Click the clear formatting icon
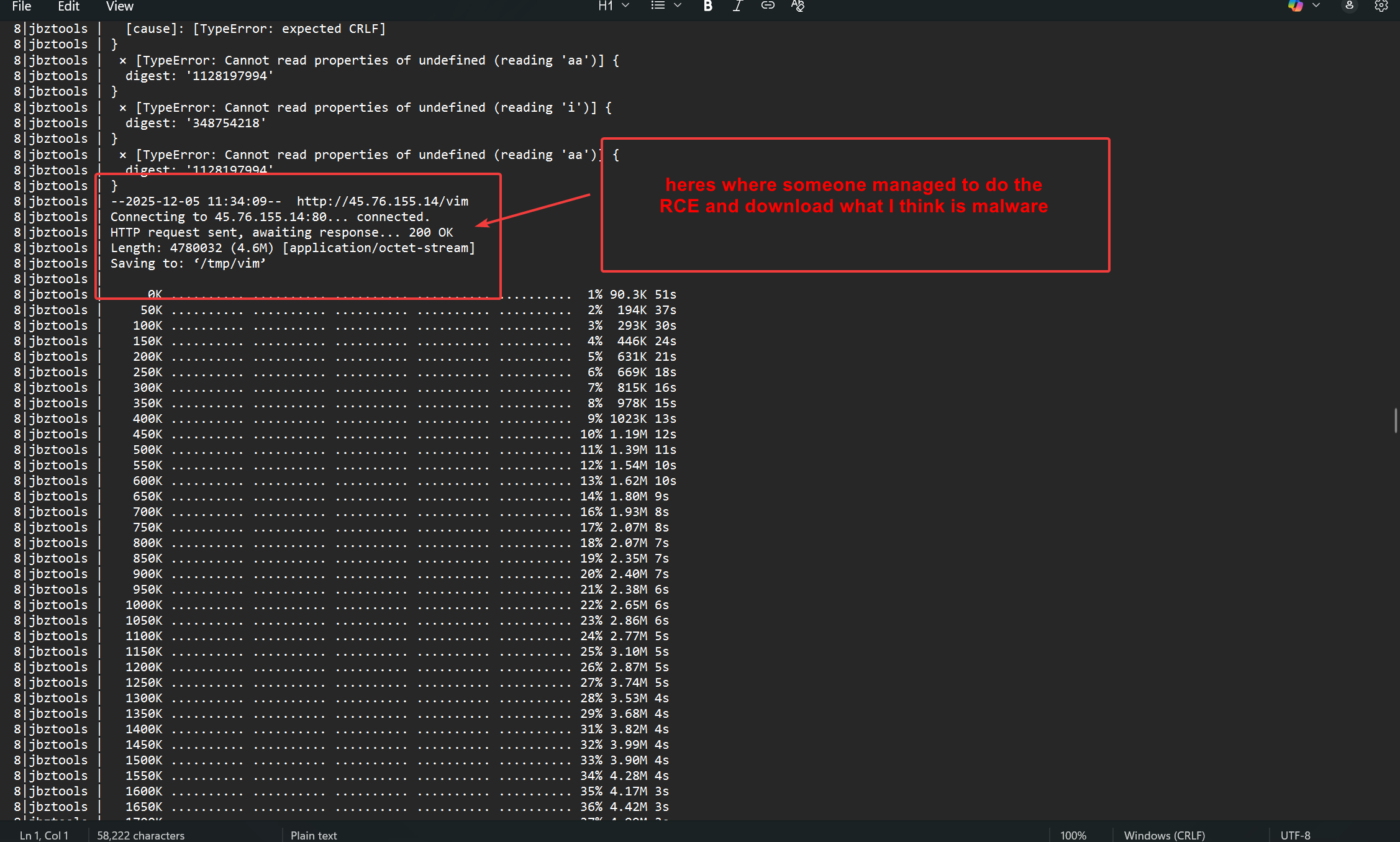 (x=798, y=6)
